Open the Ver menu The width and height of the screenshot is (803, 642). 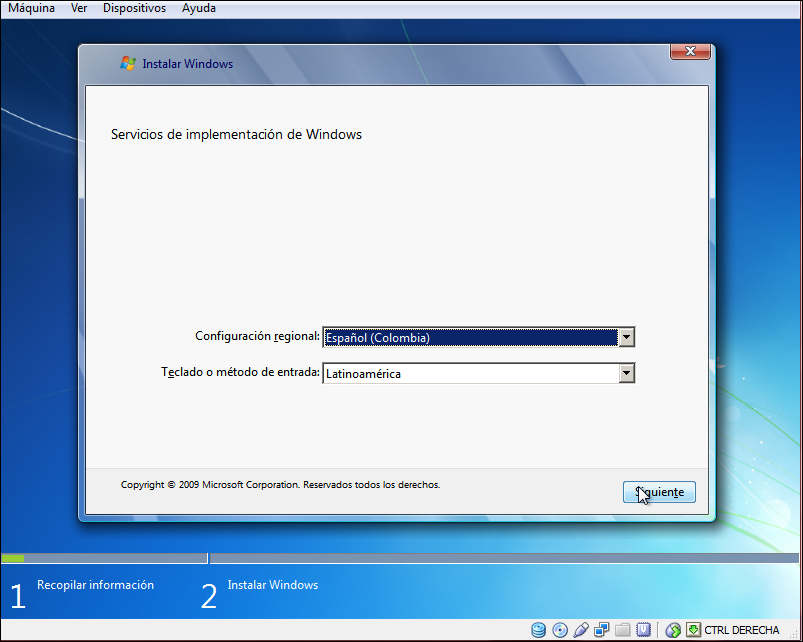pyautogui.click(x=79, y=8)
